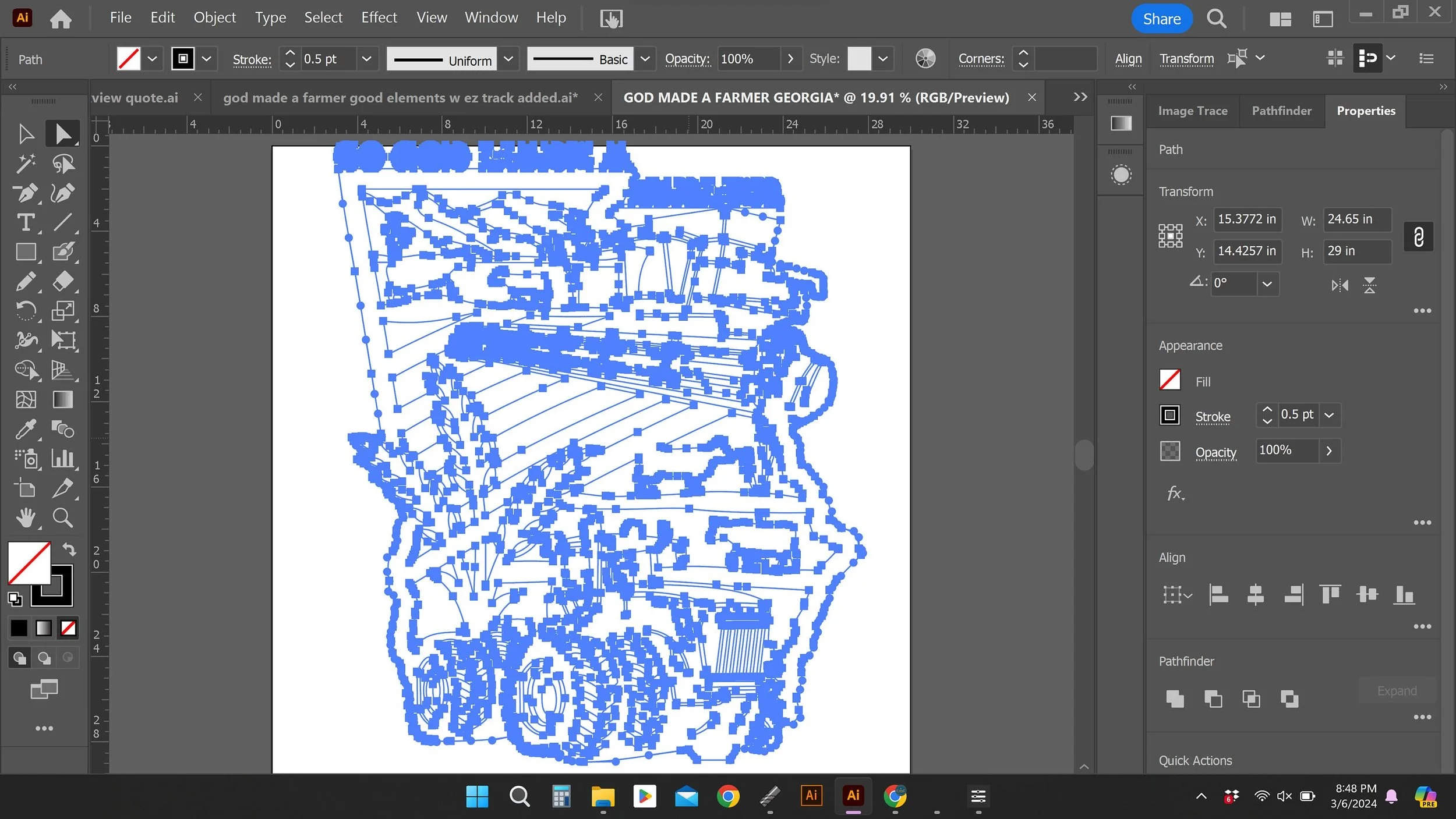Select the Eyedropper tool
1456x819 pixels.
25,430
